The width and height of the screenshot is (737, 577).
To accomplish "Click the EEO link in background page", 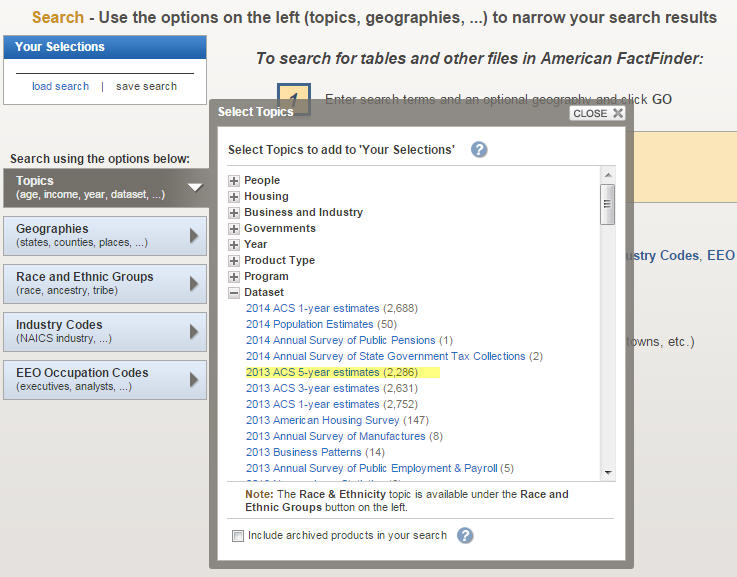I will pos(721,255).
